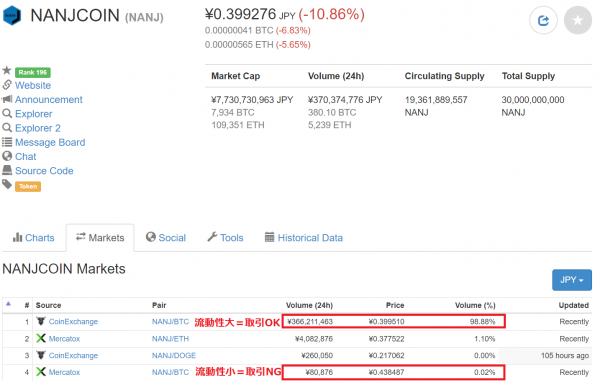The image size is (600, 390).
Task: Click Mercatox X icon in row 2
Action: click(x=41, y=338)
